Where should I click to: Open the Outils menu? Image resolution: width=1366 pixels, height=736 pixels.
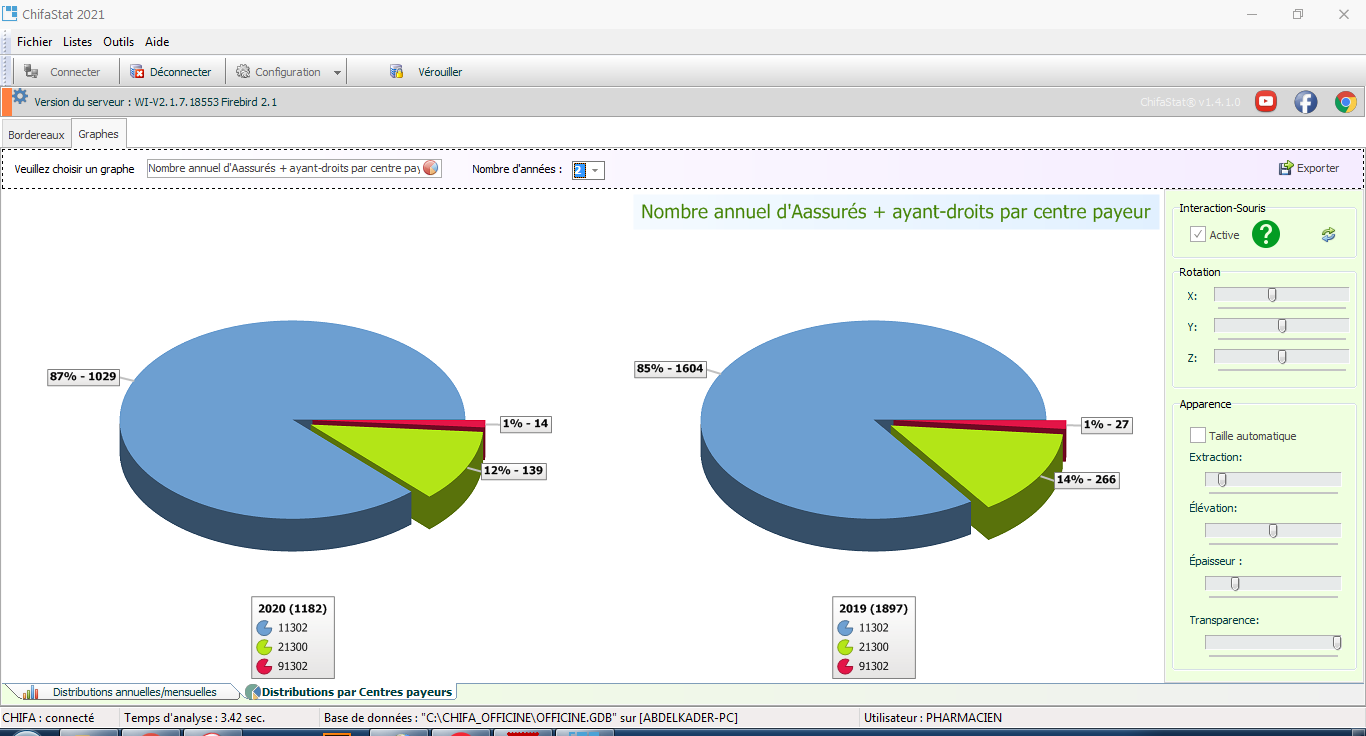click(x=118, y=42)
